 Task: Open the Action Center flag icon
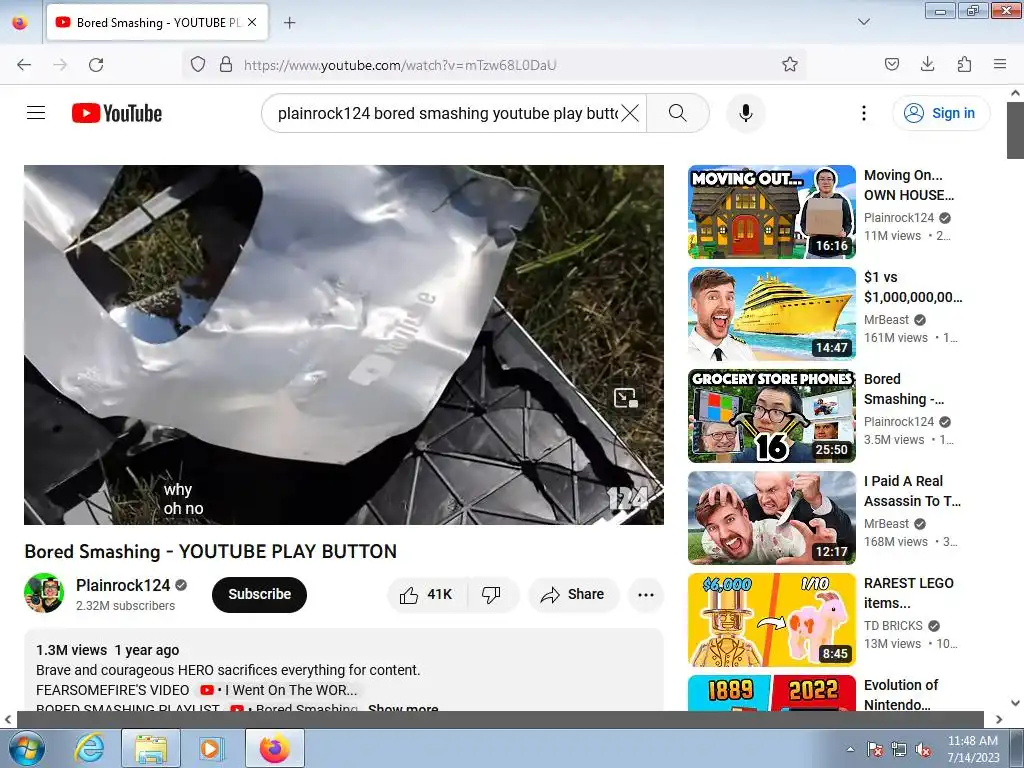point(874,749)
